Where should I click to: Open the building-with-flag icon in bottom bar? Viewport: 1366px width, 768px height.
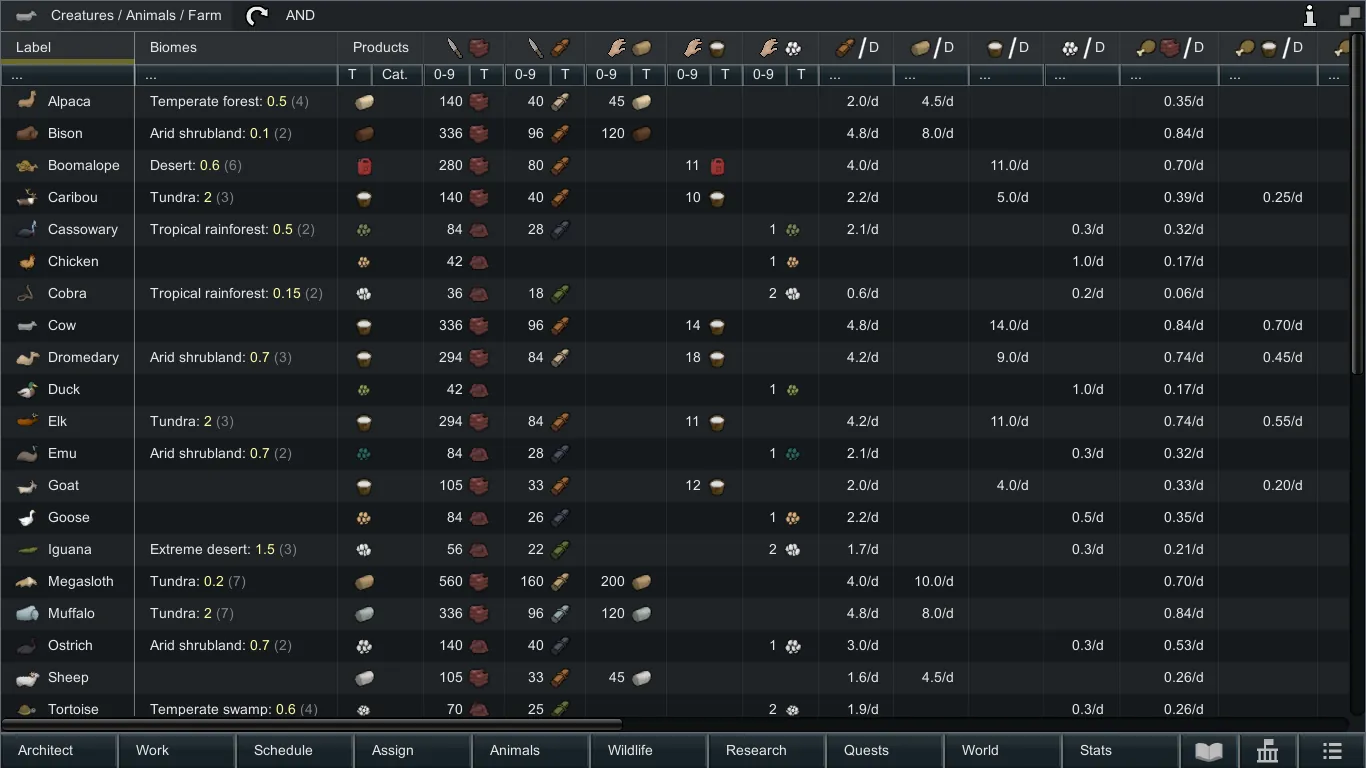click(1267, 750)
